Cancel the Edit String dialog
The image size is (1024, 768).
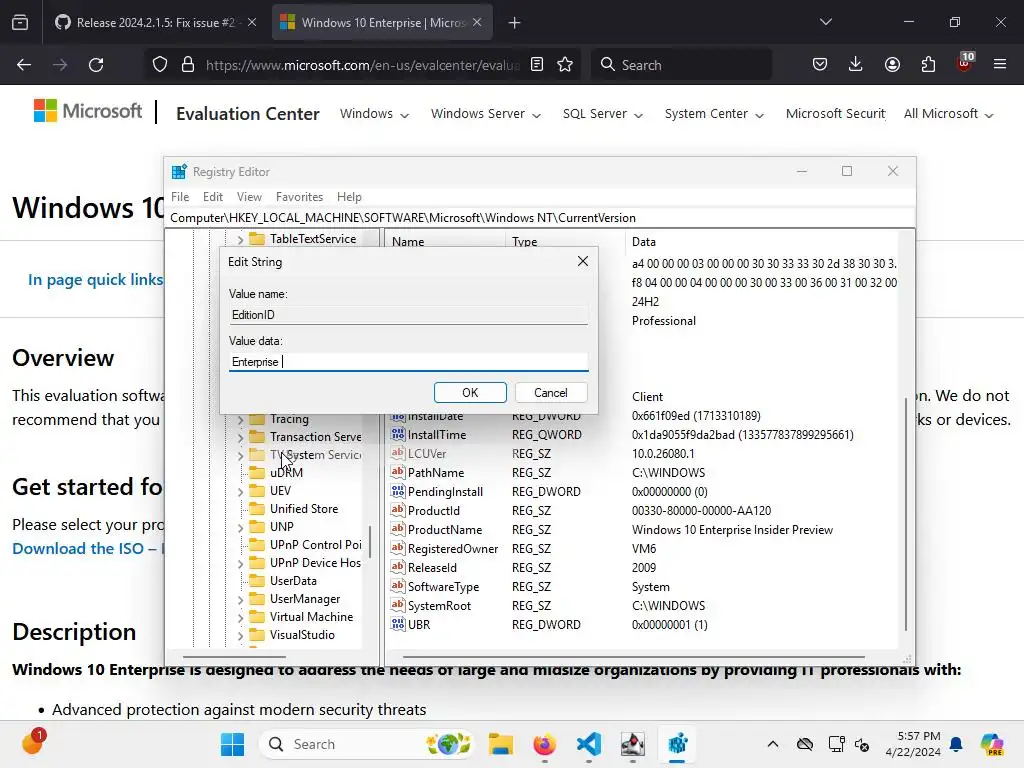coord(551,392)
